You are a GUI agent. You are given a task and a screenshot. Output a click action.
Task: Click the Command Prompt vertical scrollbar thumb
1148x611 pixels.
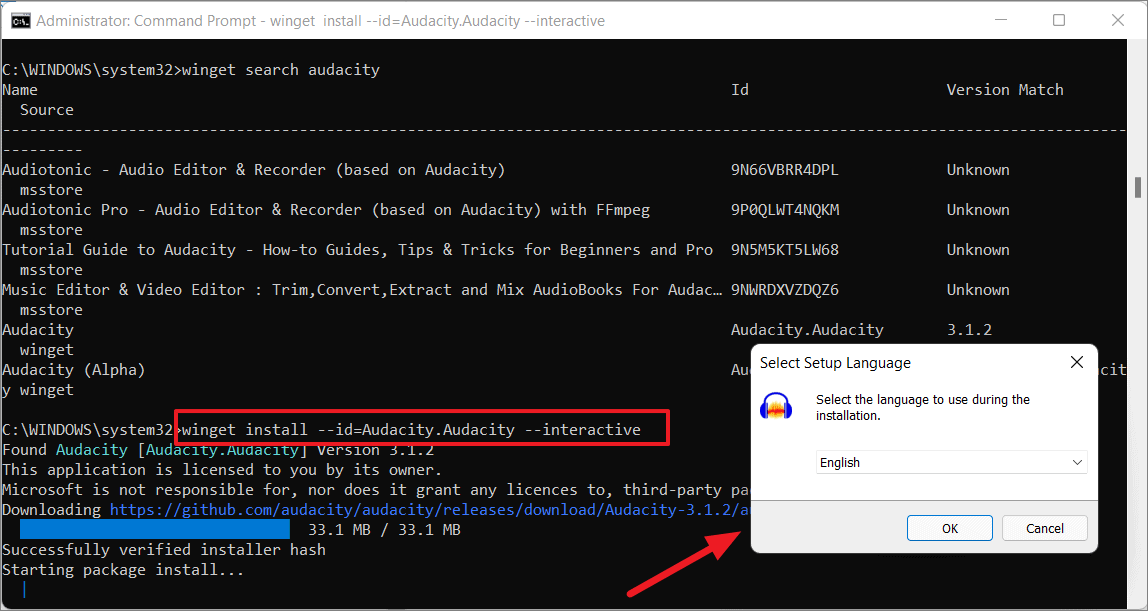coord(1137,187)
